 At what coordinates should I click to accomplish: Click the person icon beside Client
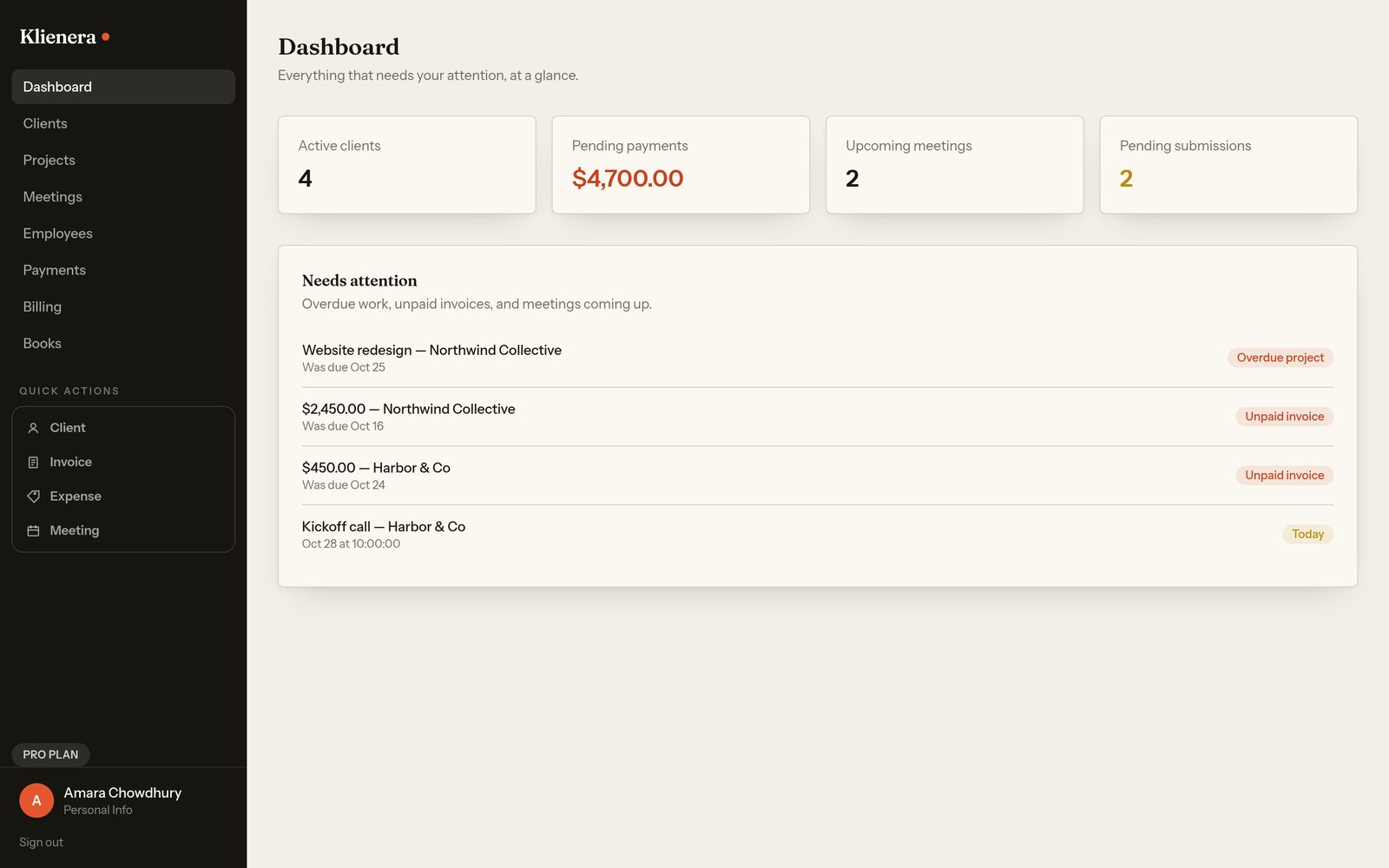tap(33, 428)
